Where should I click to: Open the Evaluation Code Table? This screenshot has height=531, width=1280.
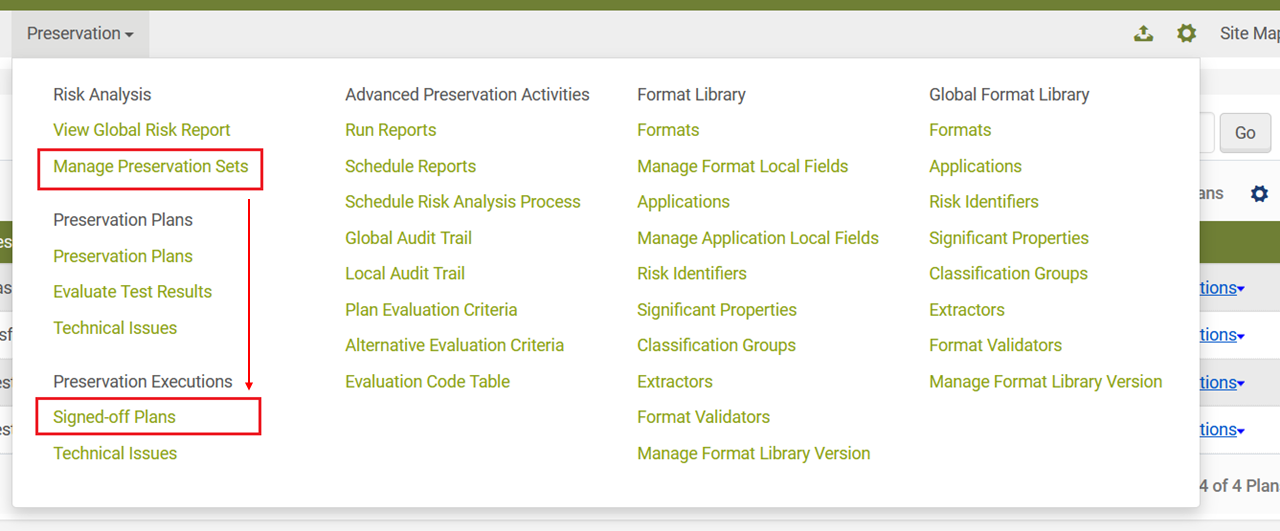click(x=427, y=382)
